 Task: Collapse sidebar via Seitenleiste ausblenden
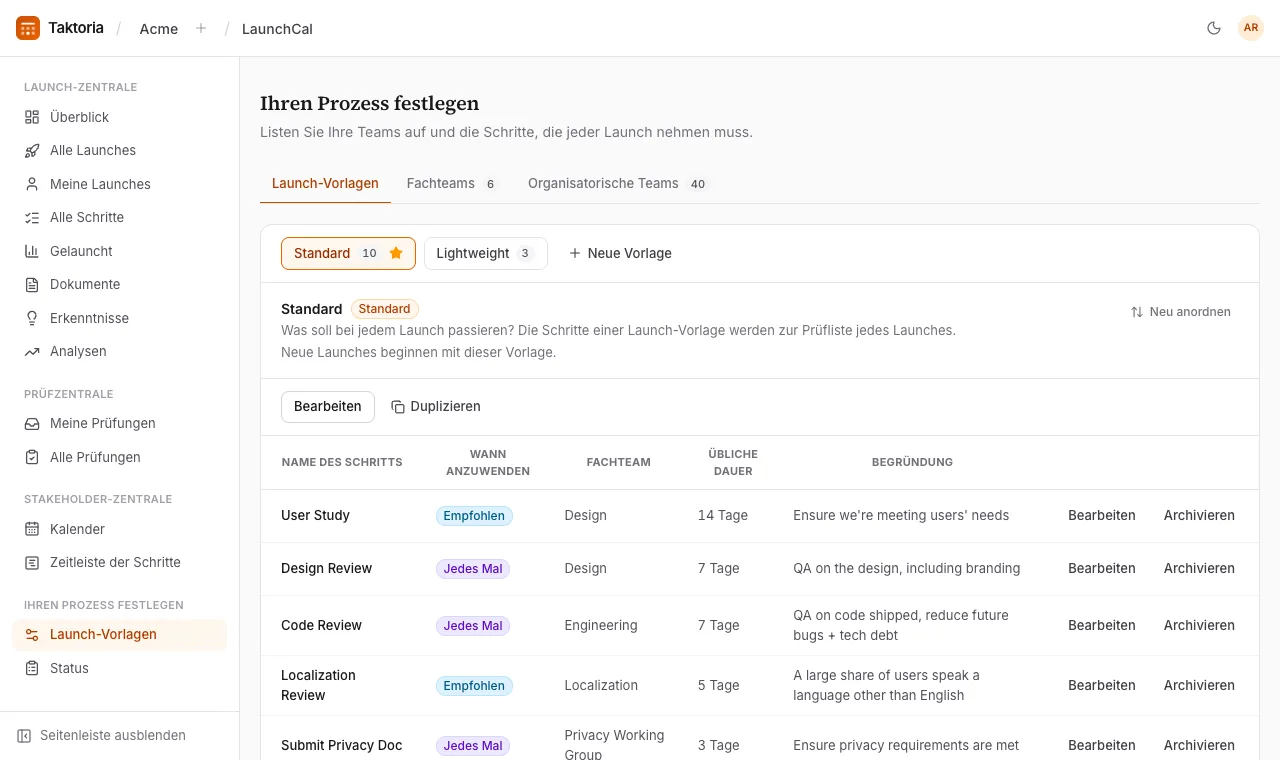click(101, 735)
